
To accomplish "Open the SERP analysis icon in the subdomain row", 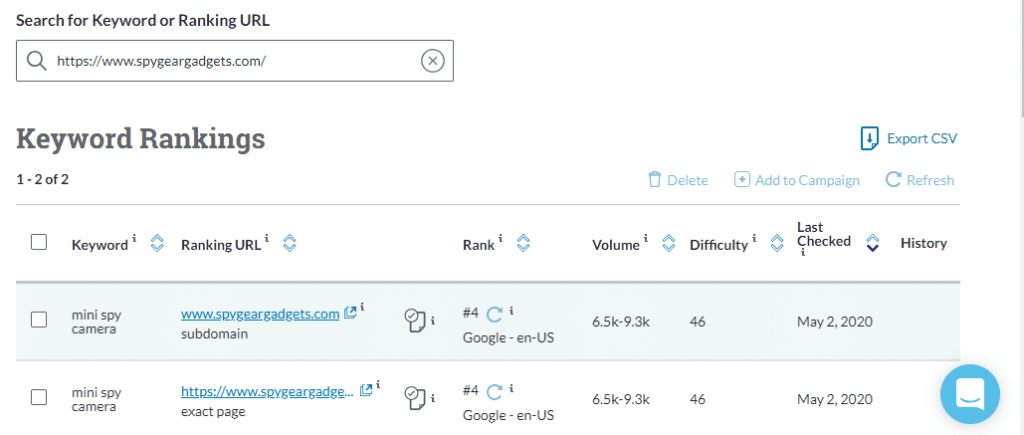I will [x=414, y=319].
